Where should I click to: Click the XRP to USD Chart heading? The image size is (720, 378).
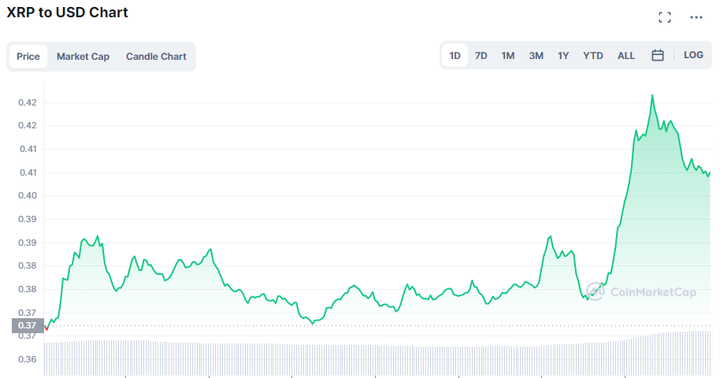[x=67, y=12]
